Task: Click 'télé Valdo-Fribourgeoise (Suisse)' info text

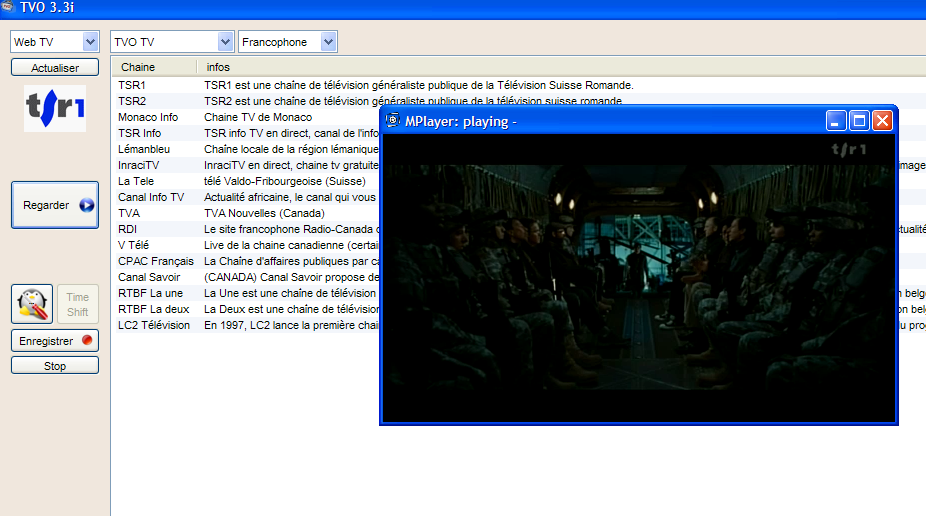Action: pyautogui.click(x=285, y=181)
